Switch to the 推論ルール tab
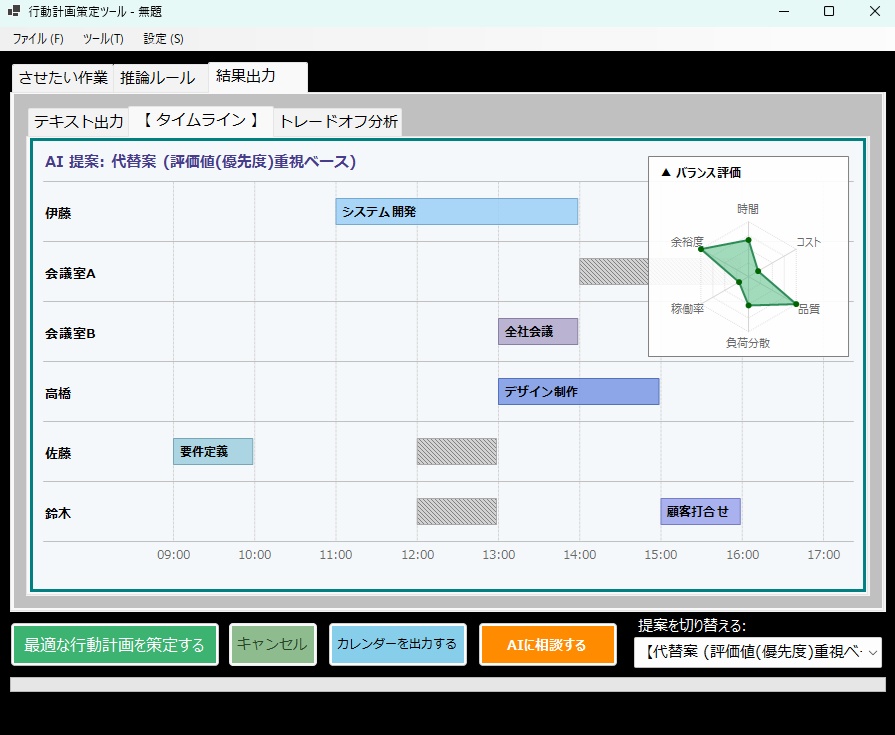Screen dimensions: 895x735 pyautogui.click(x=158, y=78)
